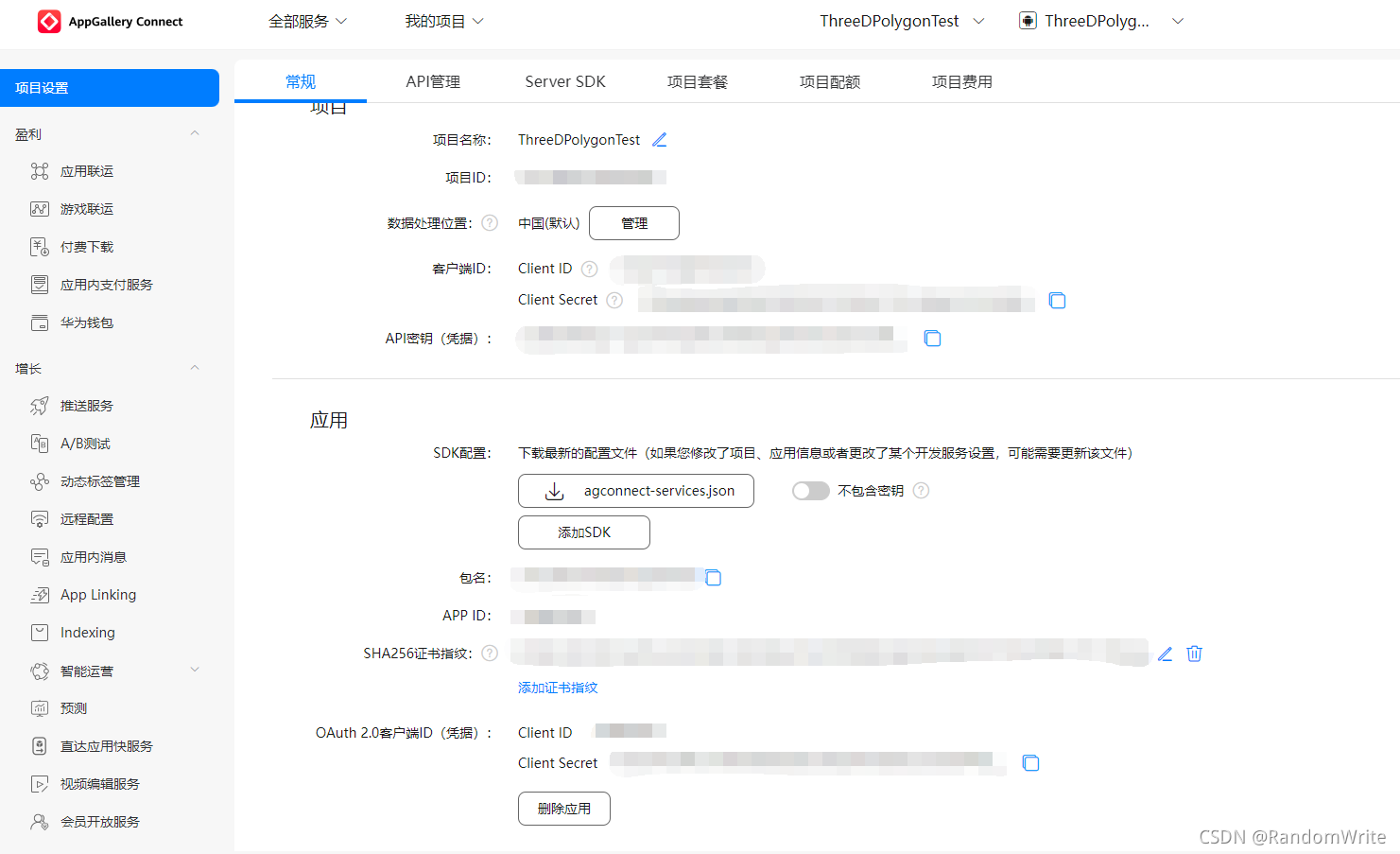Click the A/B测试 sidebar icon
The width and height of the screenshot is (1400, 854).
coord(40,444)
